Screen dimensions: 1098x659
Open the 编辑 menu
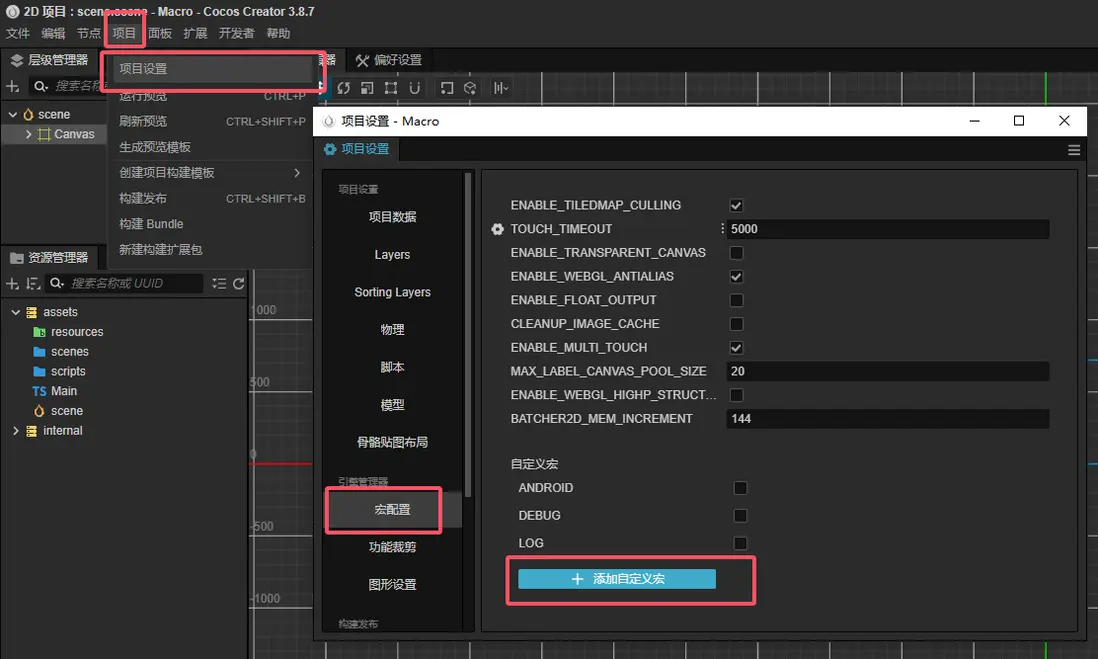point(53,34)
